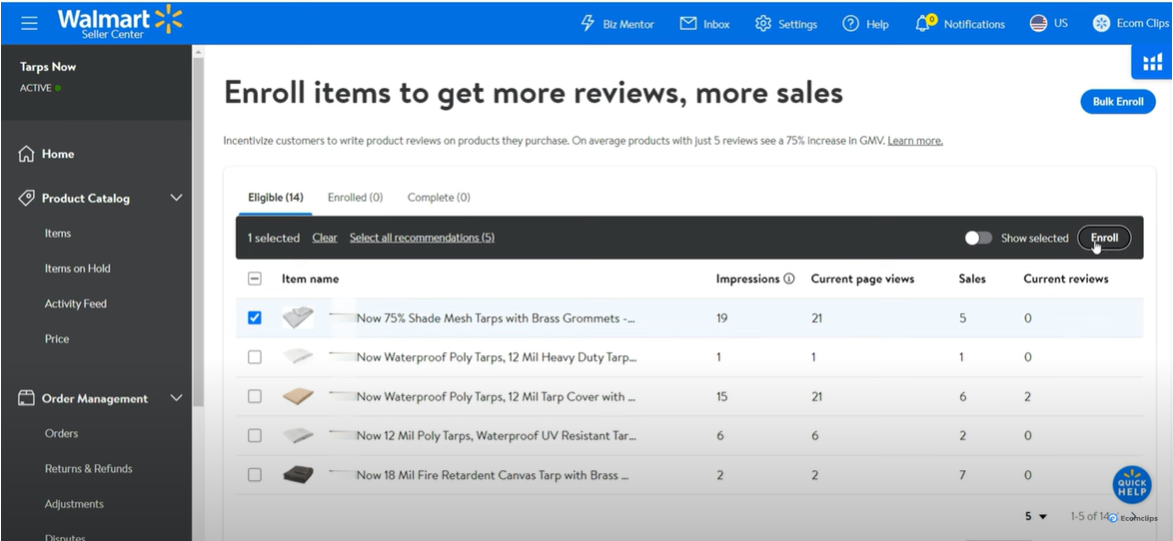Click the Walmart Seller Center logo

[x=120, y=22]
